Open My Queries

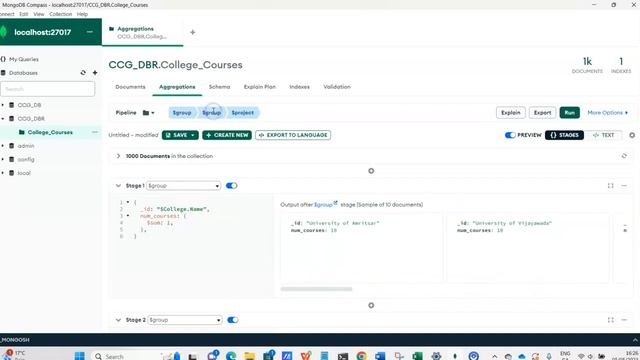coord(24,59)
